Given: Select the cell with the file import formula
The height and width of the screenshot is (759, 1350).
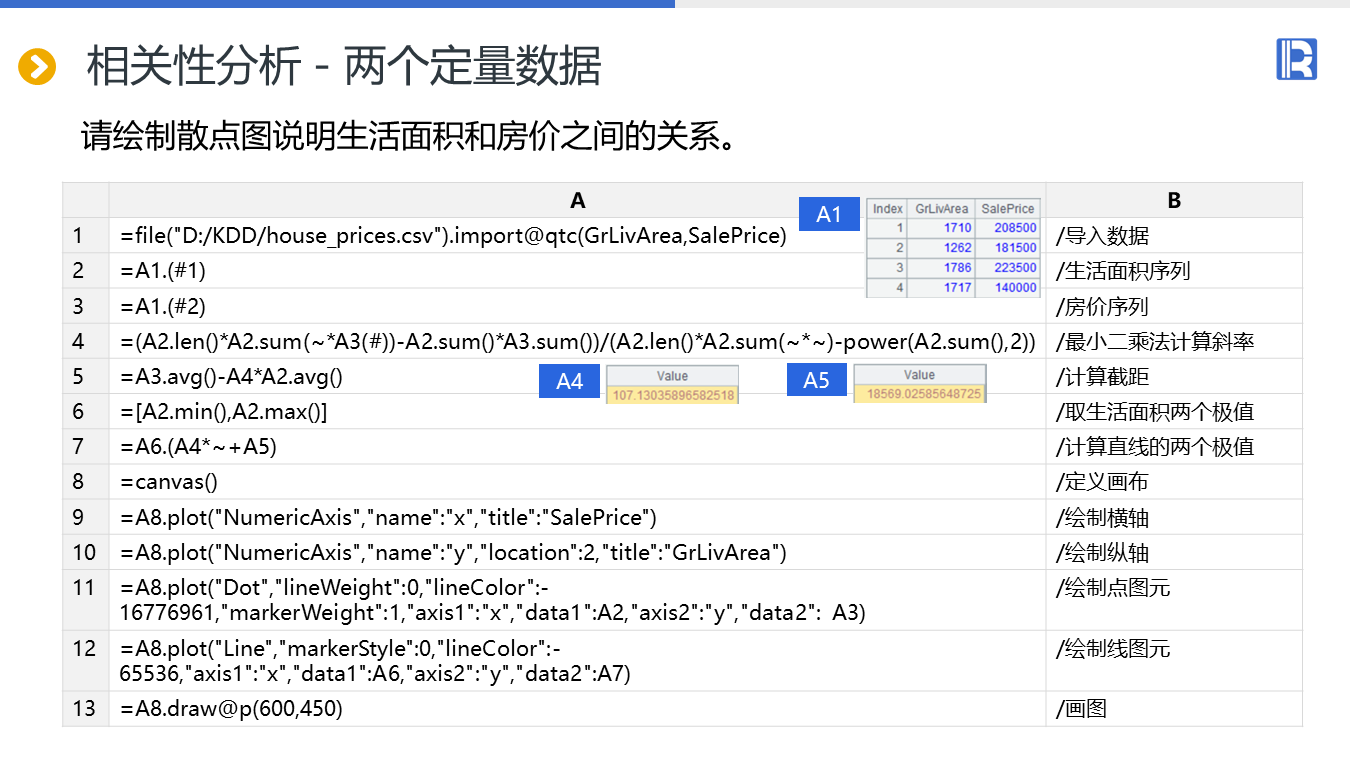Looking at the screenshot, I should (578, 236).
